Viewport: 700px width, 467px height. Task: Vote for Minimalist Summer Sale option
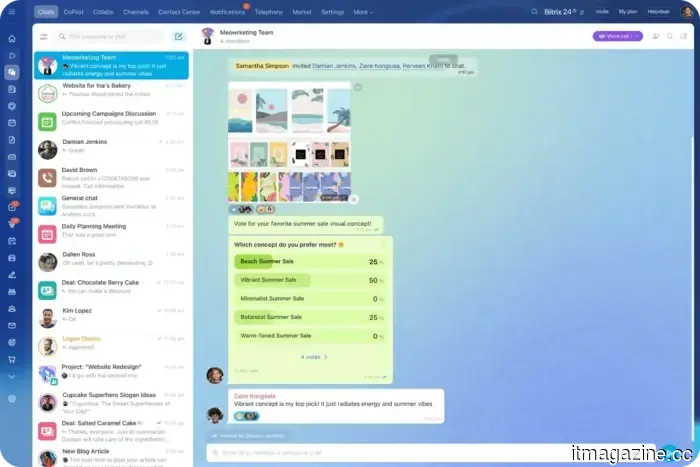pos(309,299)
